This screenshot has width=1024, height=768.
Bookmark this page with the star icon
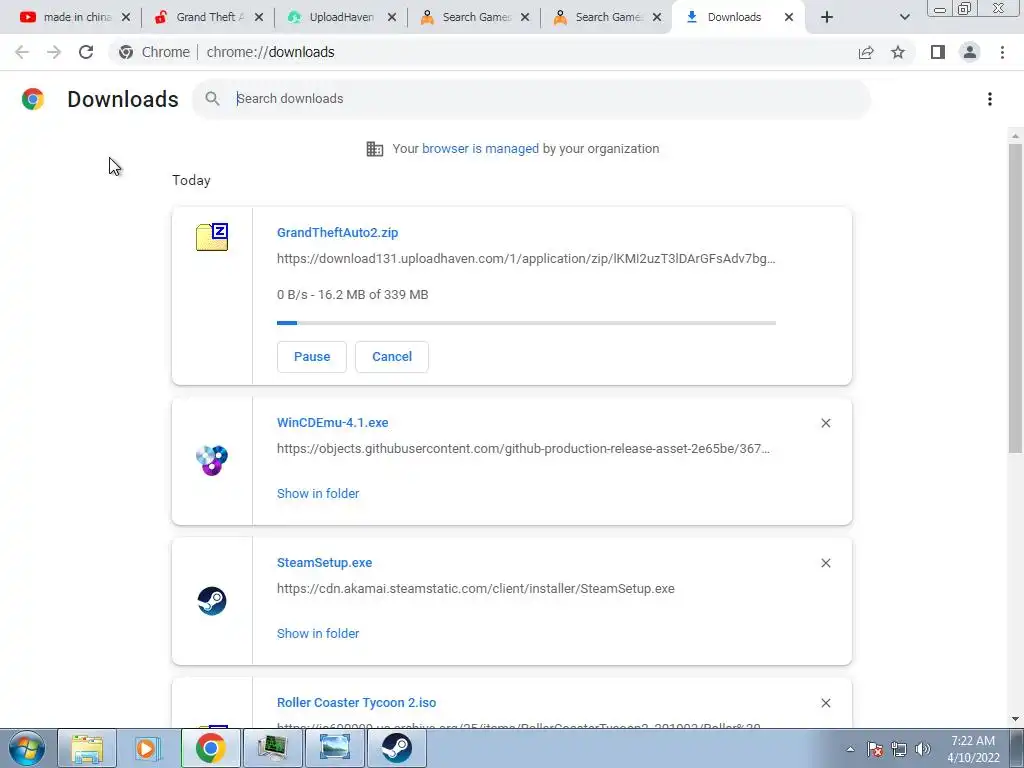[898, 52]
